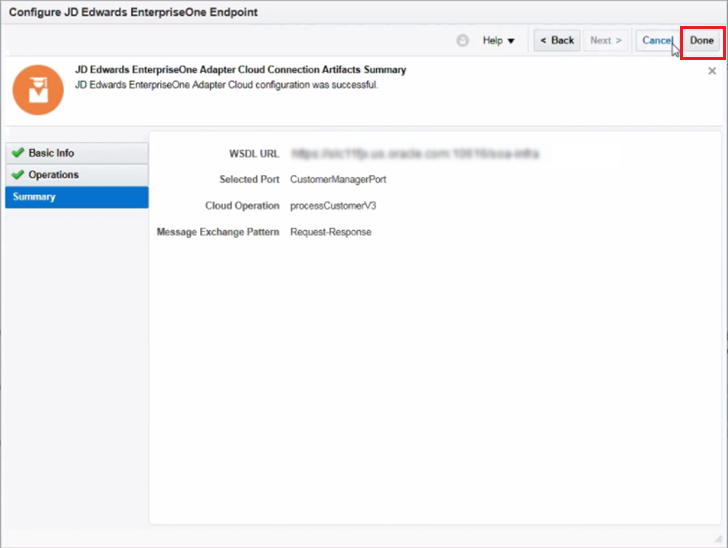Click the Request-Response value
This screenshot has height=548, width=728.
(x=331, y=232)
